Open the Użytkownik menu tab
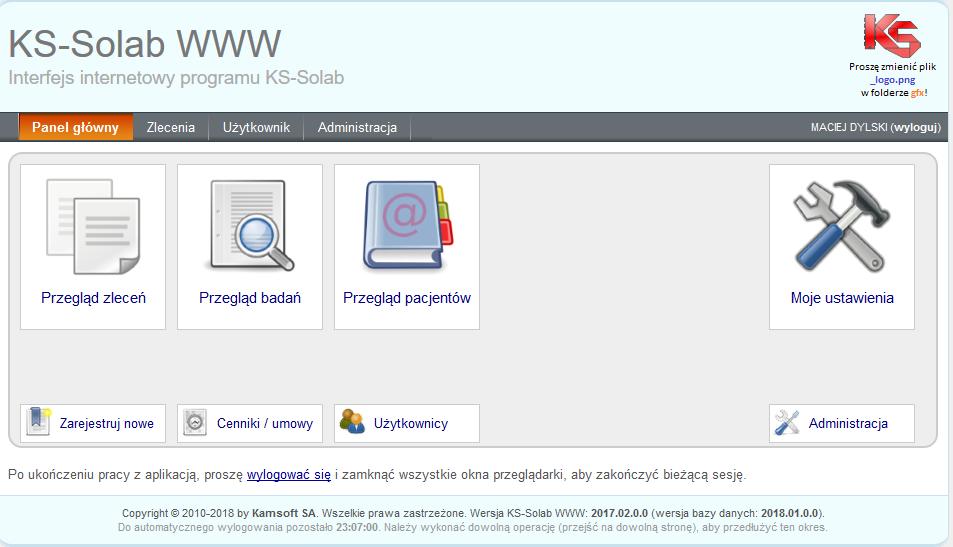The width and height of the screenshot is (953, 547). click(256, 127)
